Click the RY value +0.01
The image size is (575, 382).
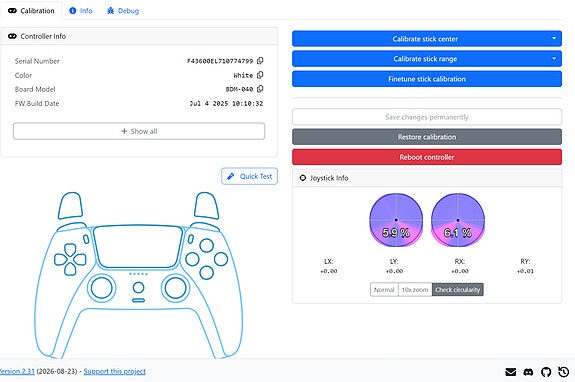tap(525, 271)
